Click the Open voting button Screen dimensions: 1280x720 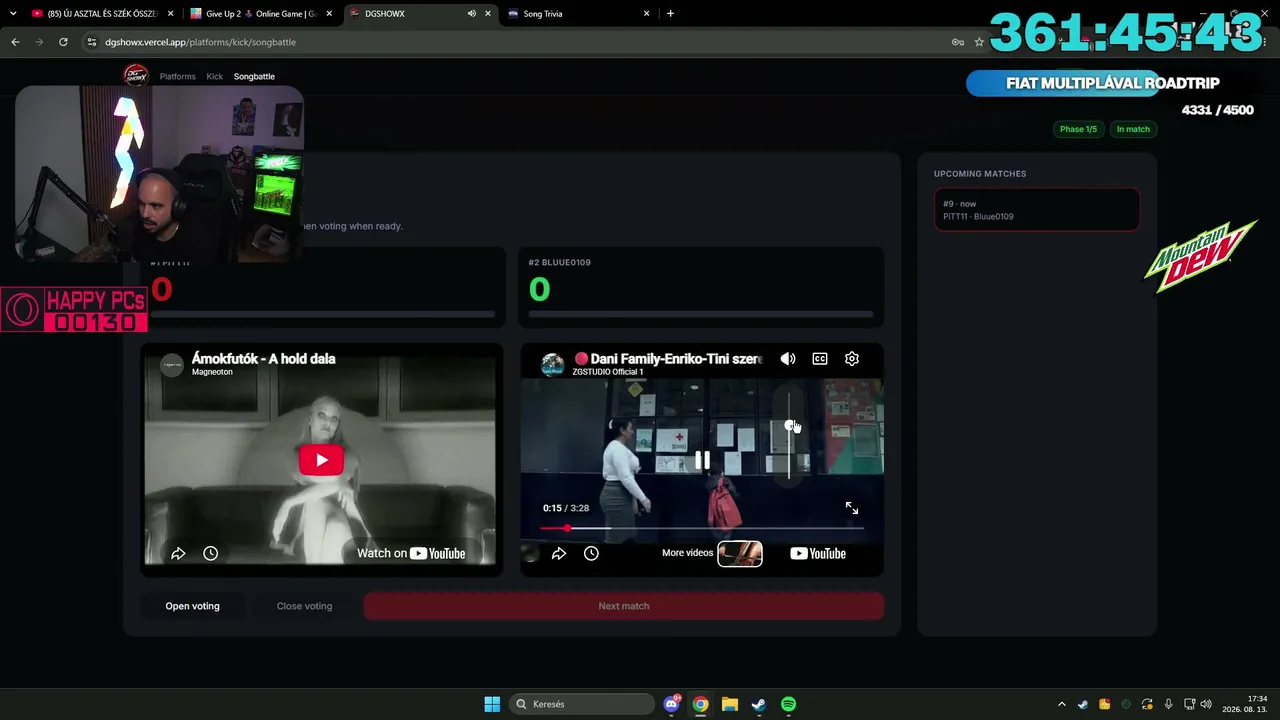pos(192,606)
